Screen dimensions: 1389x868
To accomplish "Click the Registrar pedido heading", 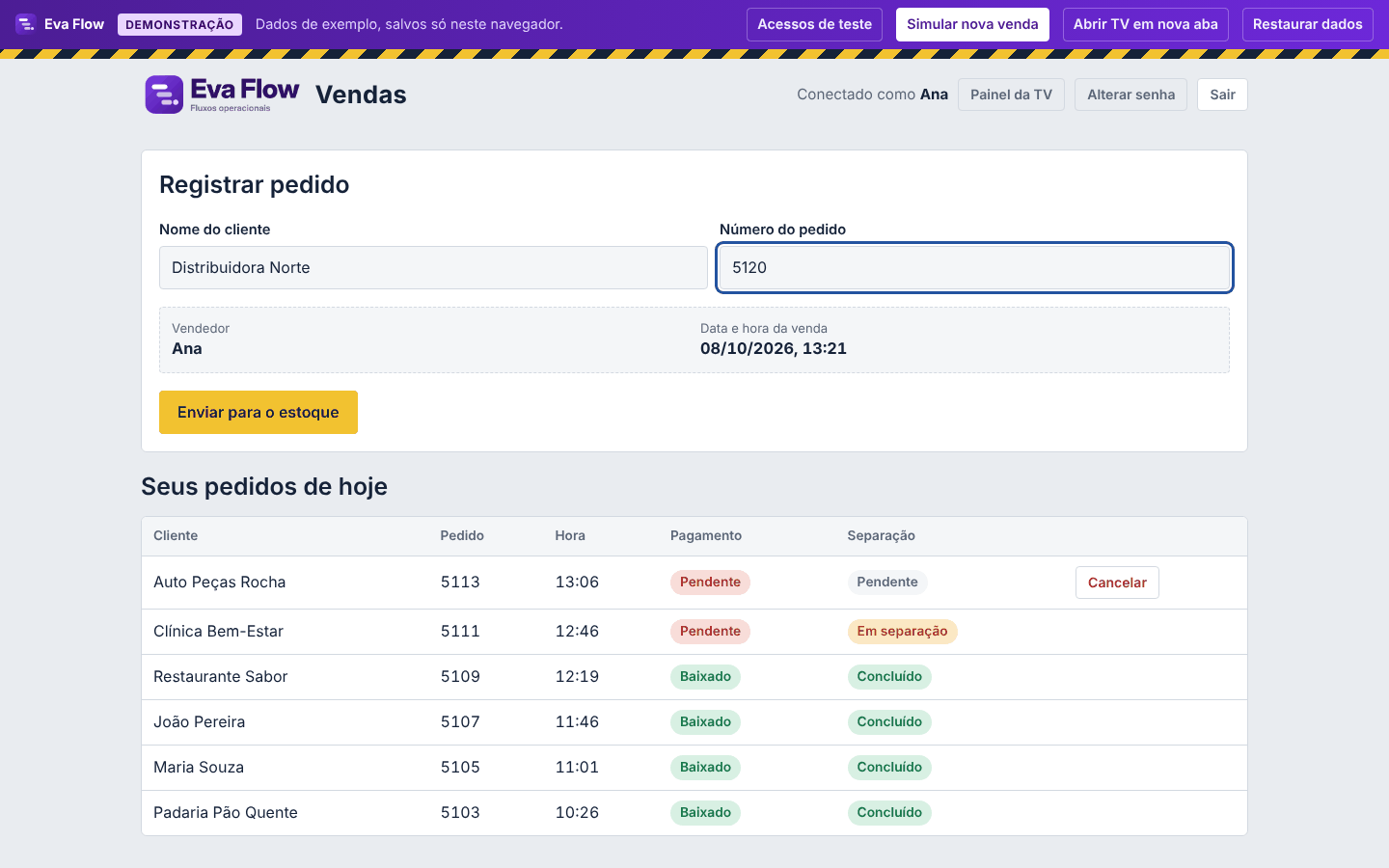I will [x=255, y=185].
